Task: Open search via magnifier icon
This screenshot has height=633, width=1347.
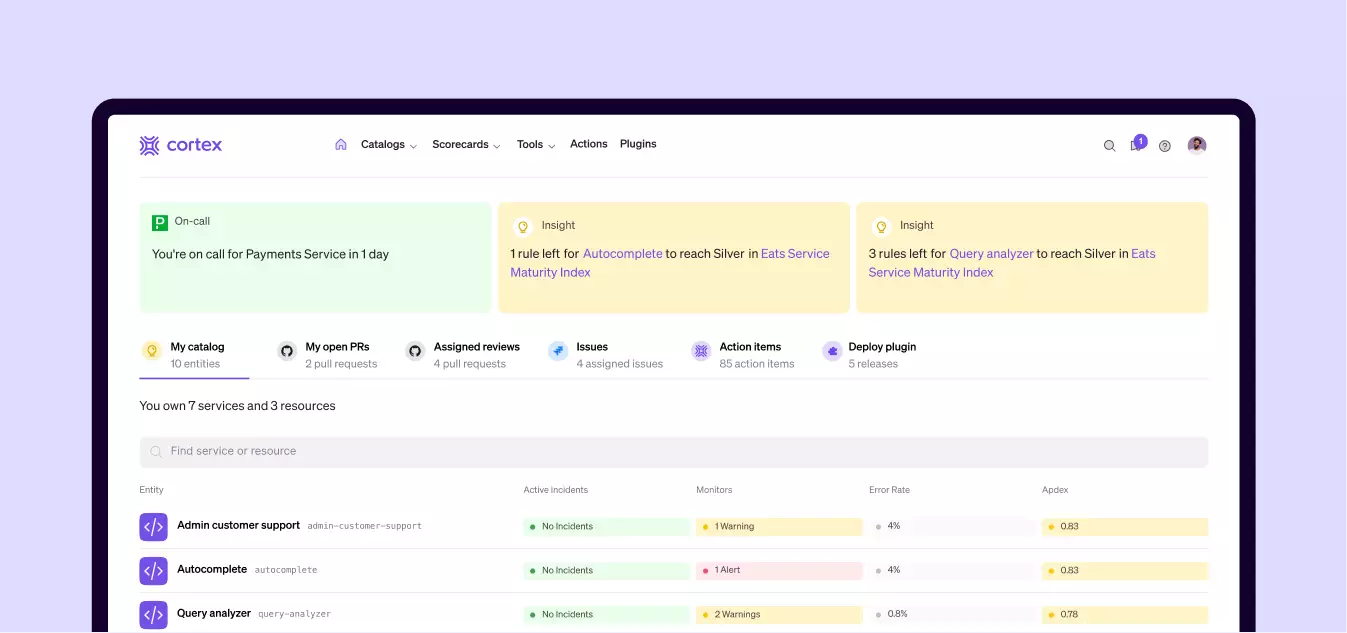Action: coord(1109,146)
